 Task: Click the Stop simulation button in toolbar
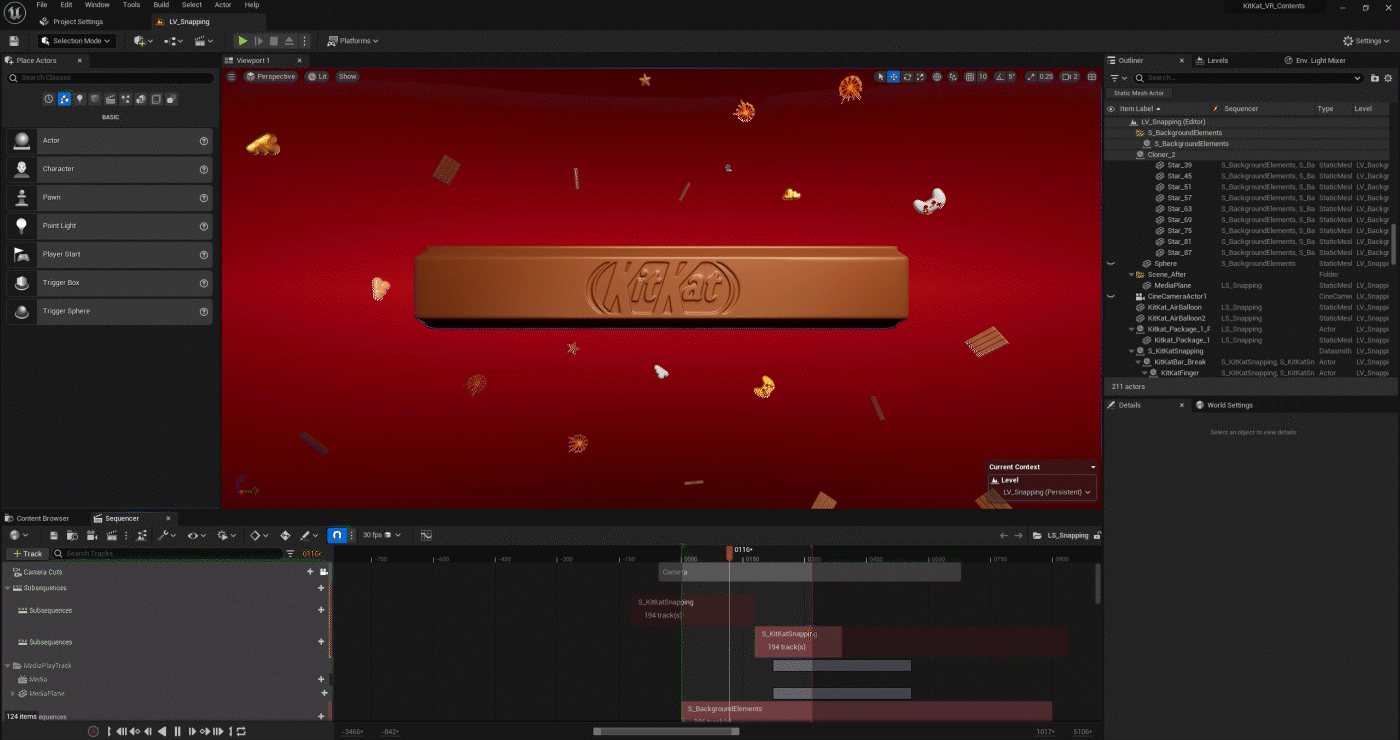click(274, 41)
